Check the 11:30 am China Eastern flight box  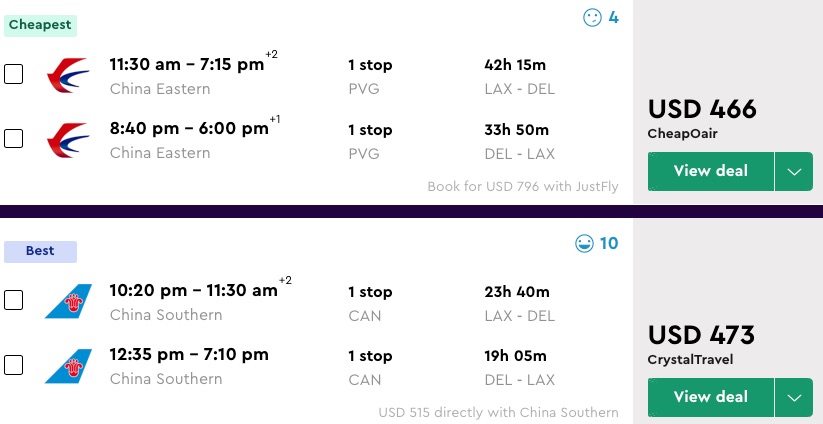(14, 75)
